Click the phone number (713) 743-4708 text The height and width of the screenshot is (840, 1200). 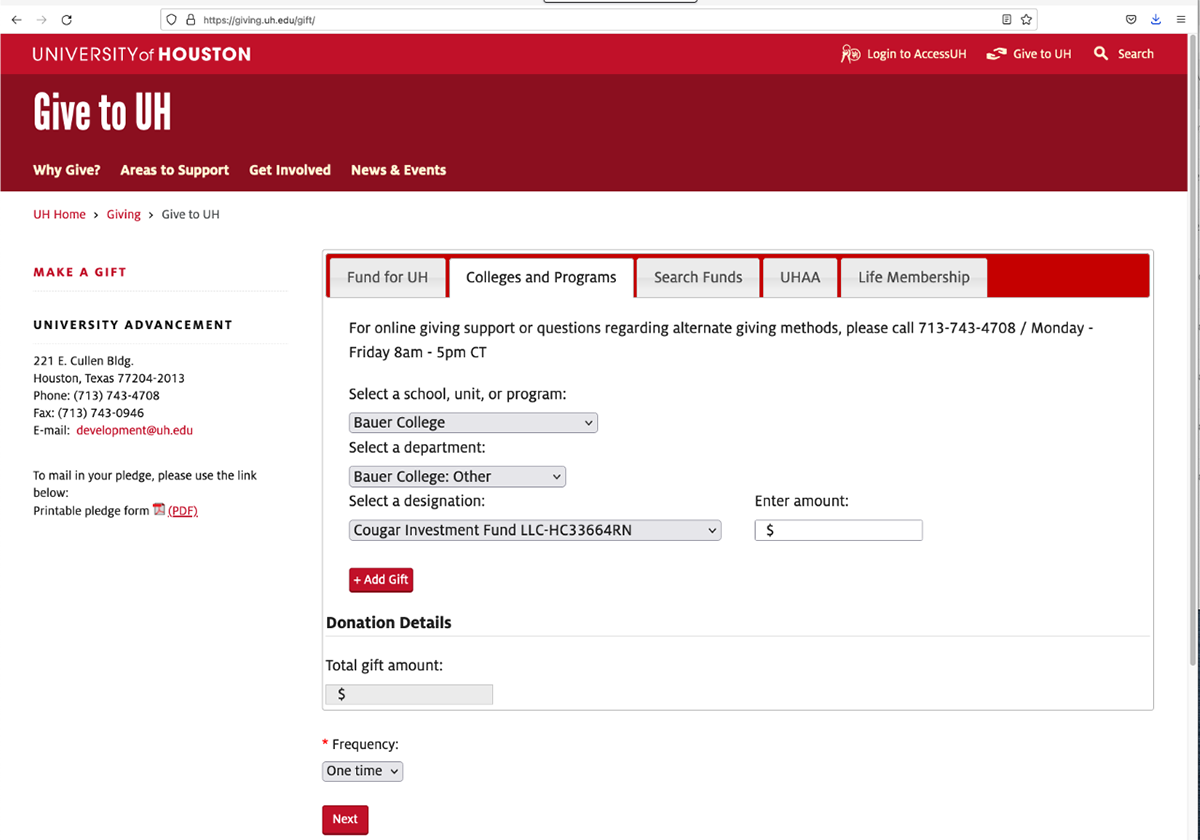(x=116, y=395)
